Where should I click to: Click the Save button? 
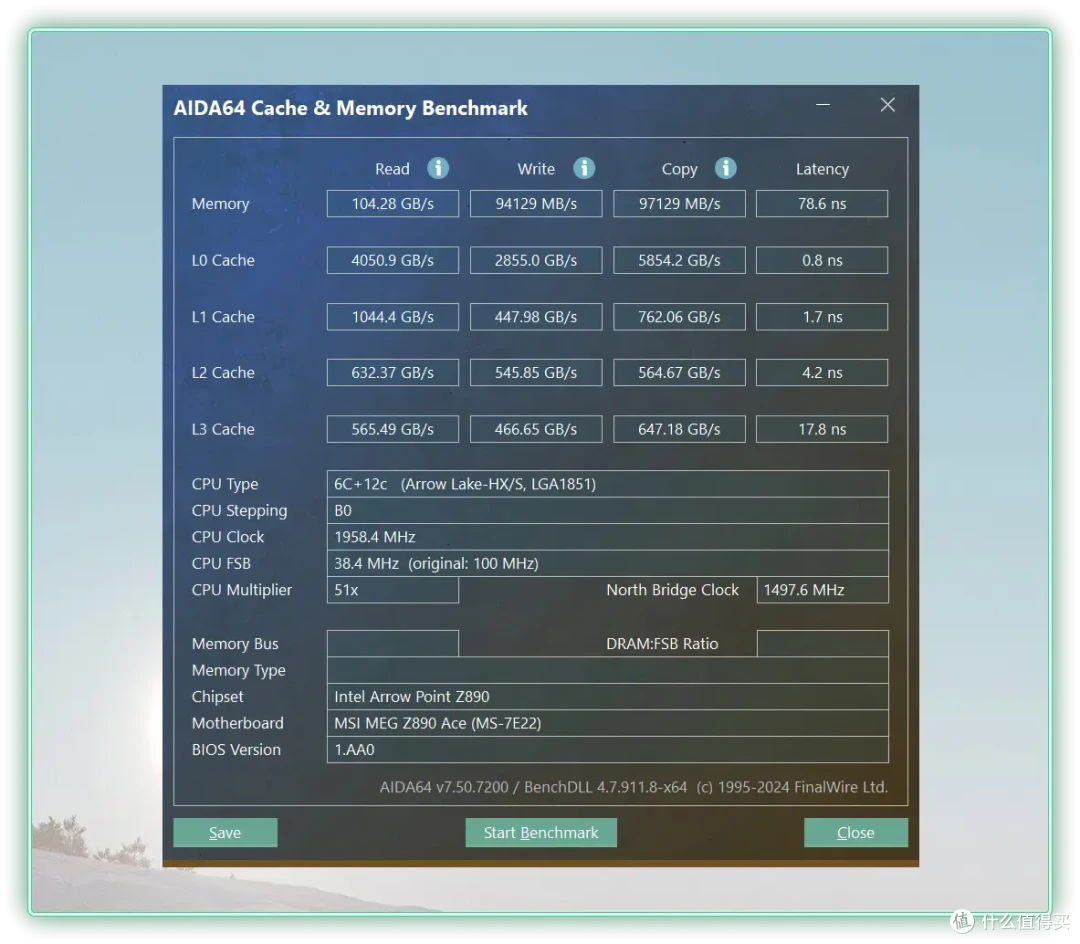click(225, 832)
